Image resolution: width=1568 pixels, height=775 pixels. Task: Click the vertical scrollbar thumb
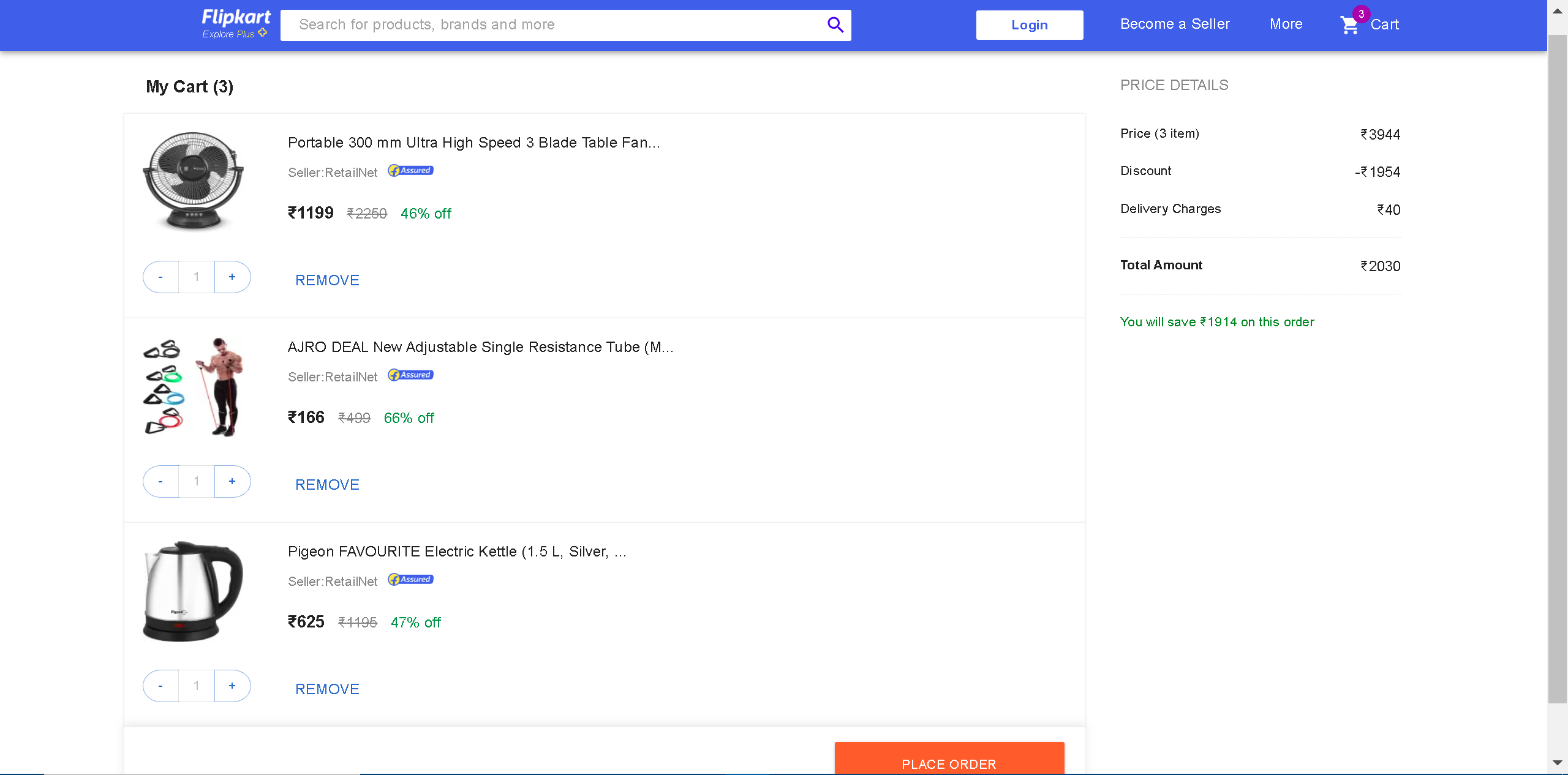click(x=1557, y=369)
